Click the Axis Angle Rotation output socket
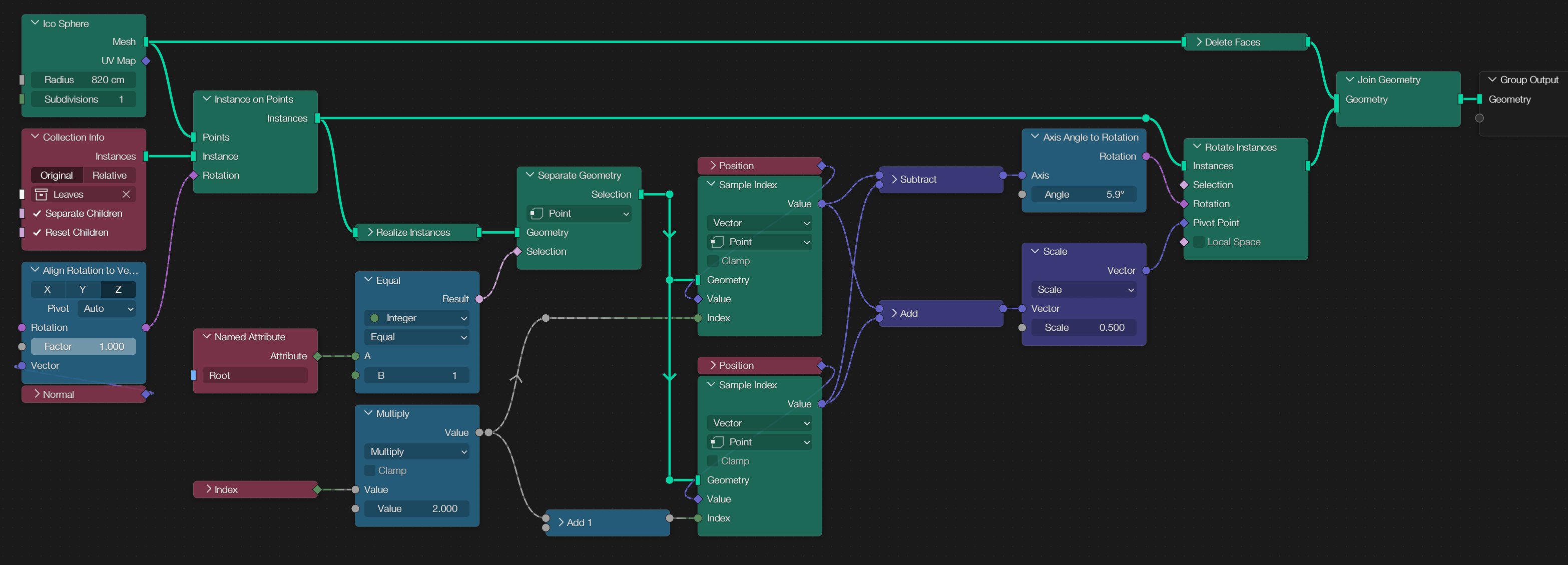This screenshot has height=565, width=1568. (x=1146, y=157)
